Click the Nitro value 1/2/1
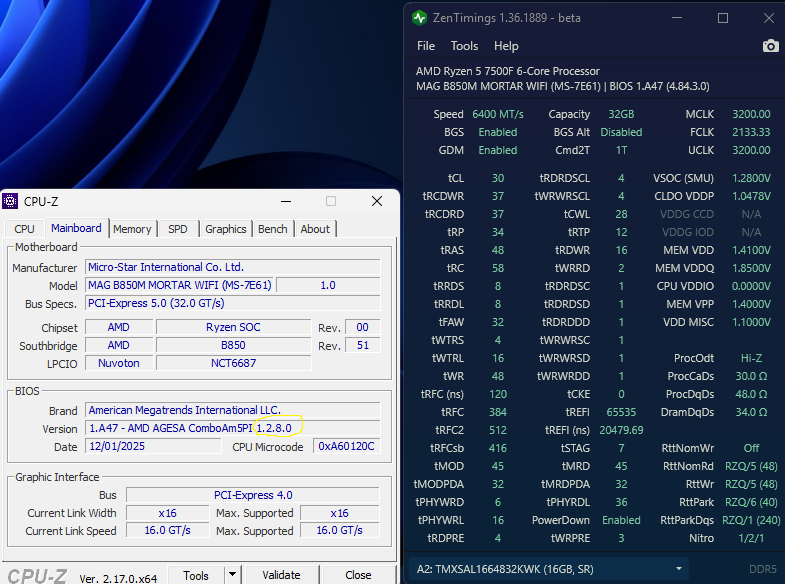 coord(751,538)
